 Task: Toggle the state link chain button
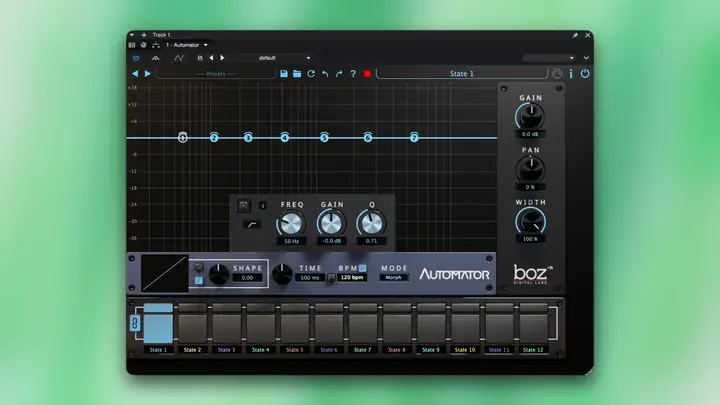coord(135,323)
